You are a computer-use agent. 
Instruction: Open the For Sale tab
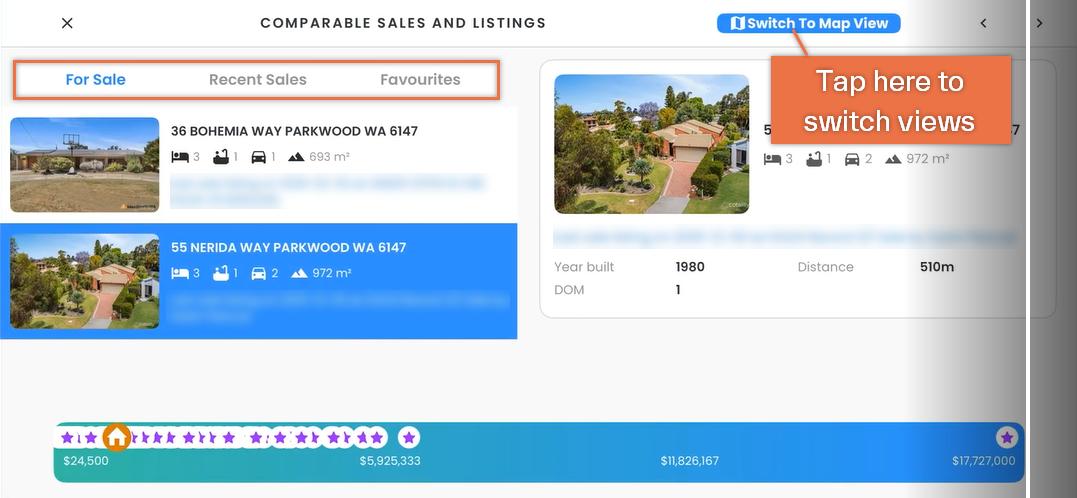point(95,80)
